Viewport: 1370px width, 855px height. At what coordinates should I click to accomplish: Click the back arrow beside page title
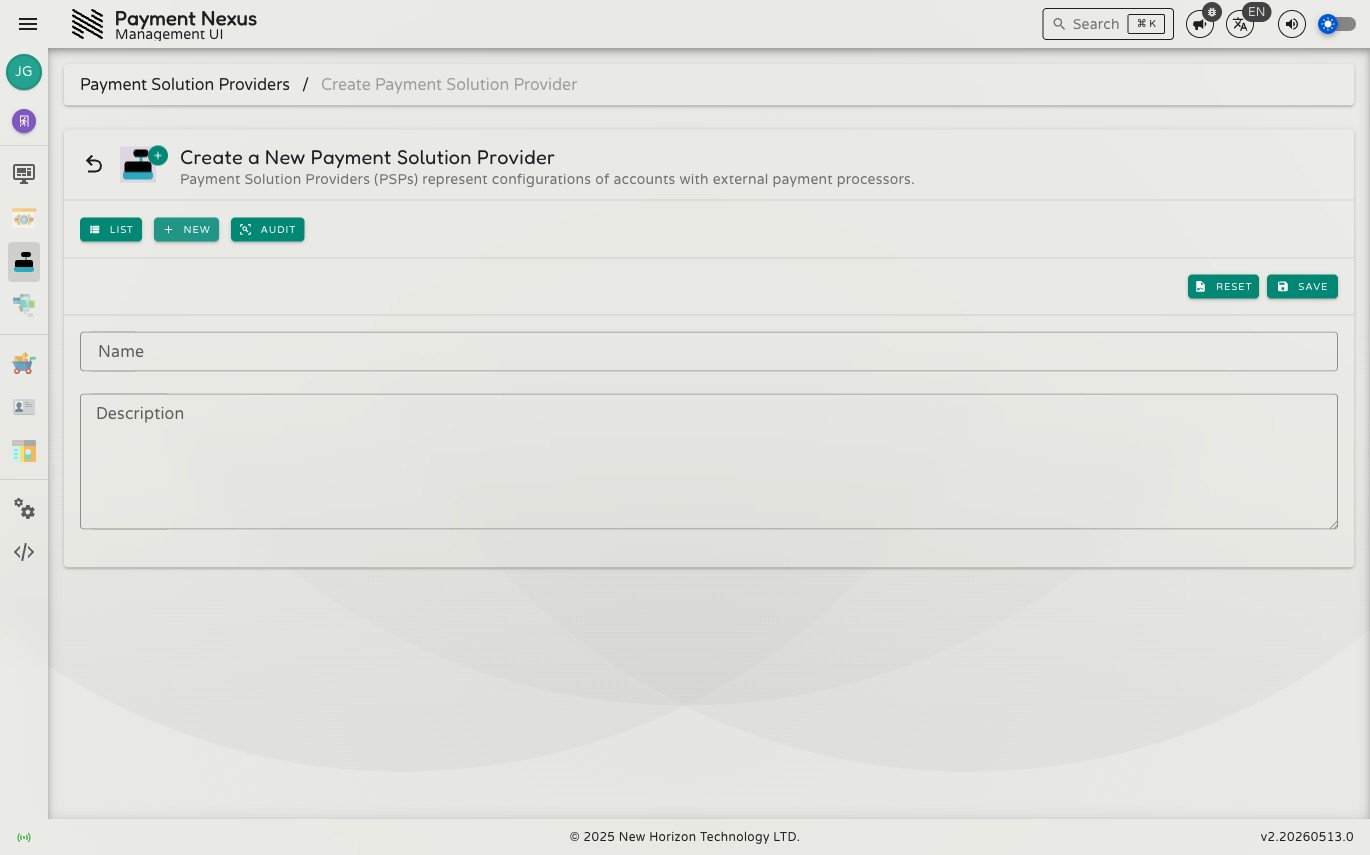click(94, 164)
